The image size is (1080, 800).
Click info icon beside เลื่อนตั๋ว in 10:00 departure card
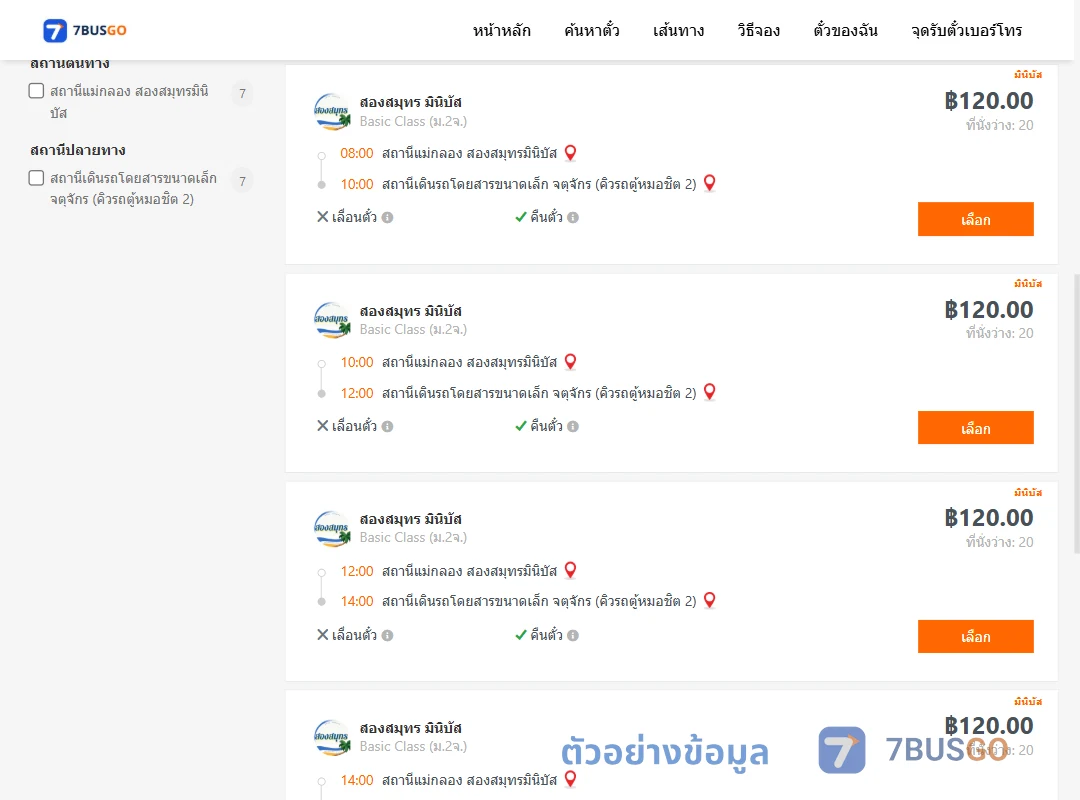(388, 427)
